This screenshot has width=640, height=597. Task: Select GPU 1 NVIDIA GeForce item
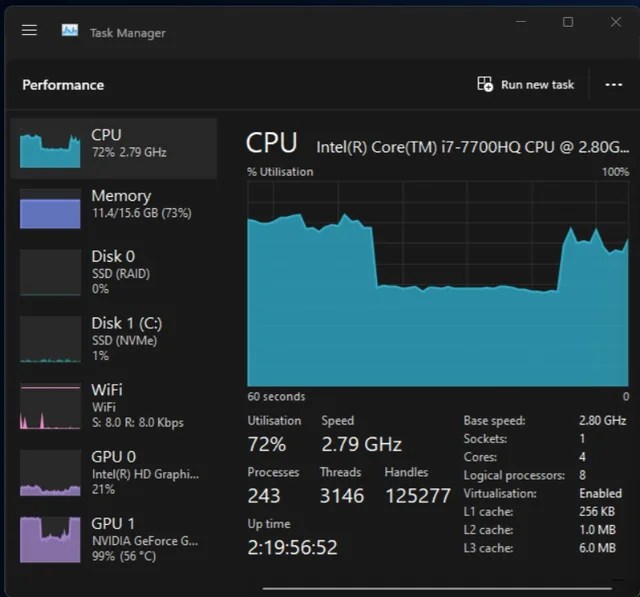113,539
